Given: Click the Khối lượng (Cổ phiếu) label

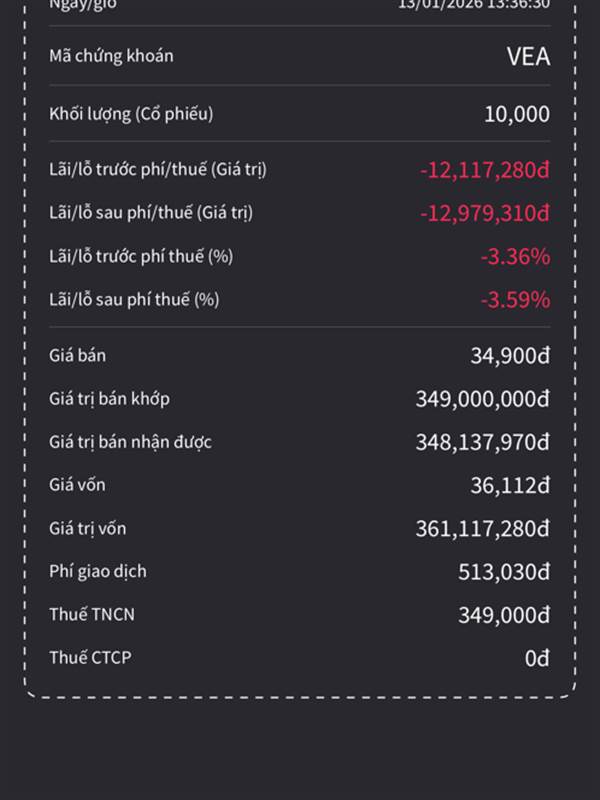Looking at the screenshot, I should [x=131, y=114].
